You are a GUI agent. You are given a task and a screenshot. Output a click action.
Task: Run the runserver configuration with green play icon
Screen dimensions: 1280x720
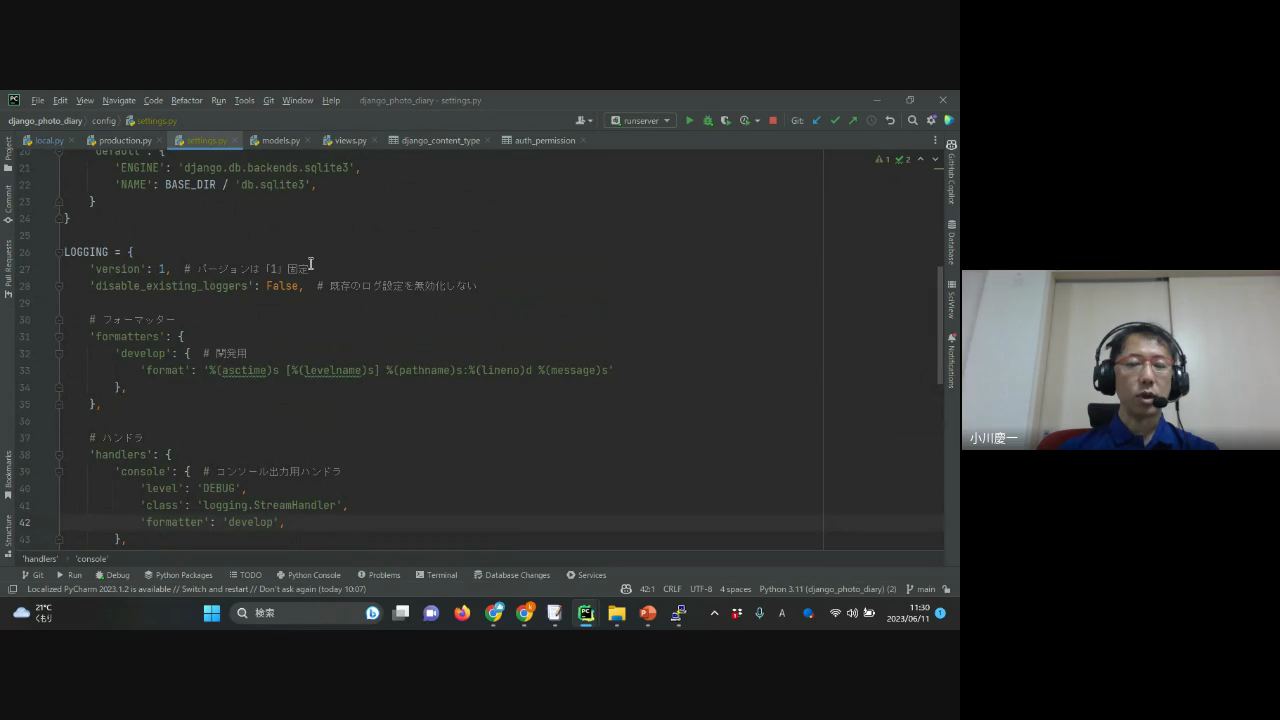pyautogui.click(x=689, y=121)
